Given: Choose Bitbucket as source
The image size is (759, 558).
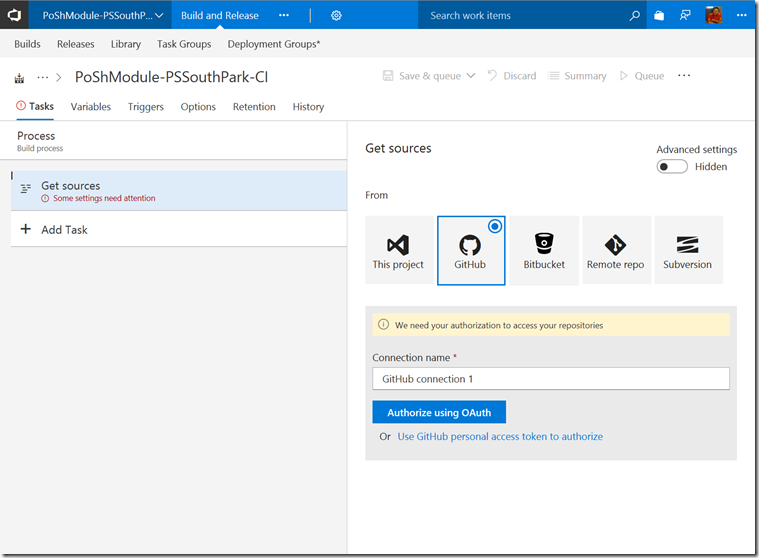Looking at the screenshot, I should (x=544, y=250).
